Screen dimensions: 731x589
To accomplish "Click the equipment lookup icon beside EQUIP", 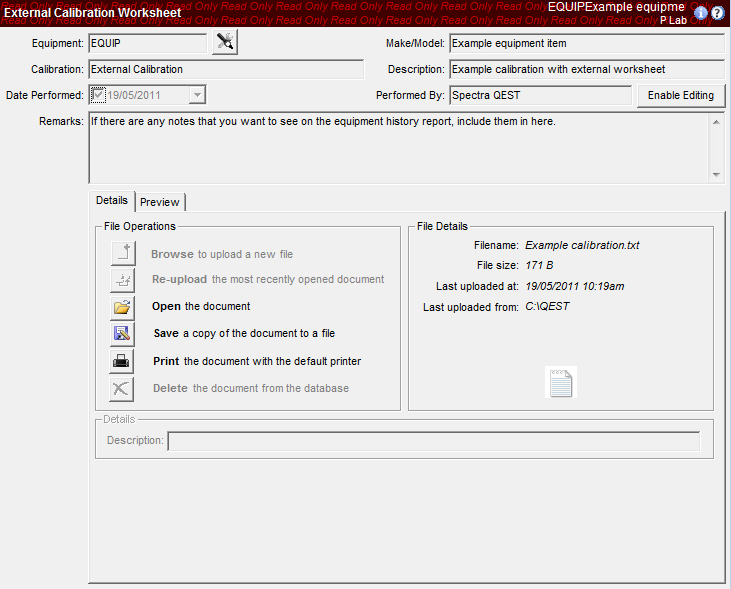I will point(226,43).
